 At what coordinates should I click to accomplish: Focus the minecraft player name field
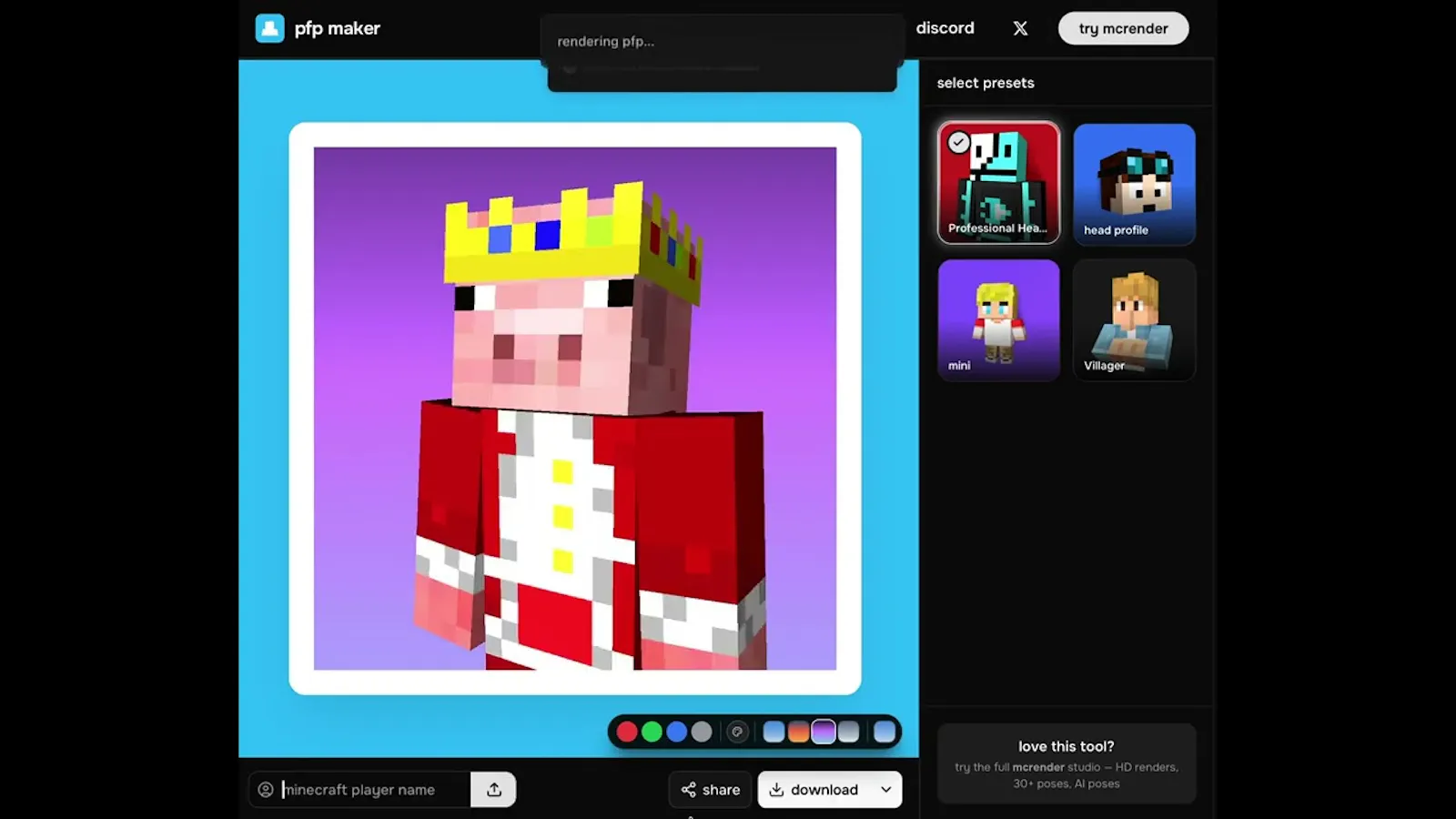point(359,789)
